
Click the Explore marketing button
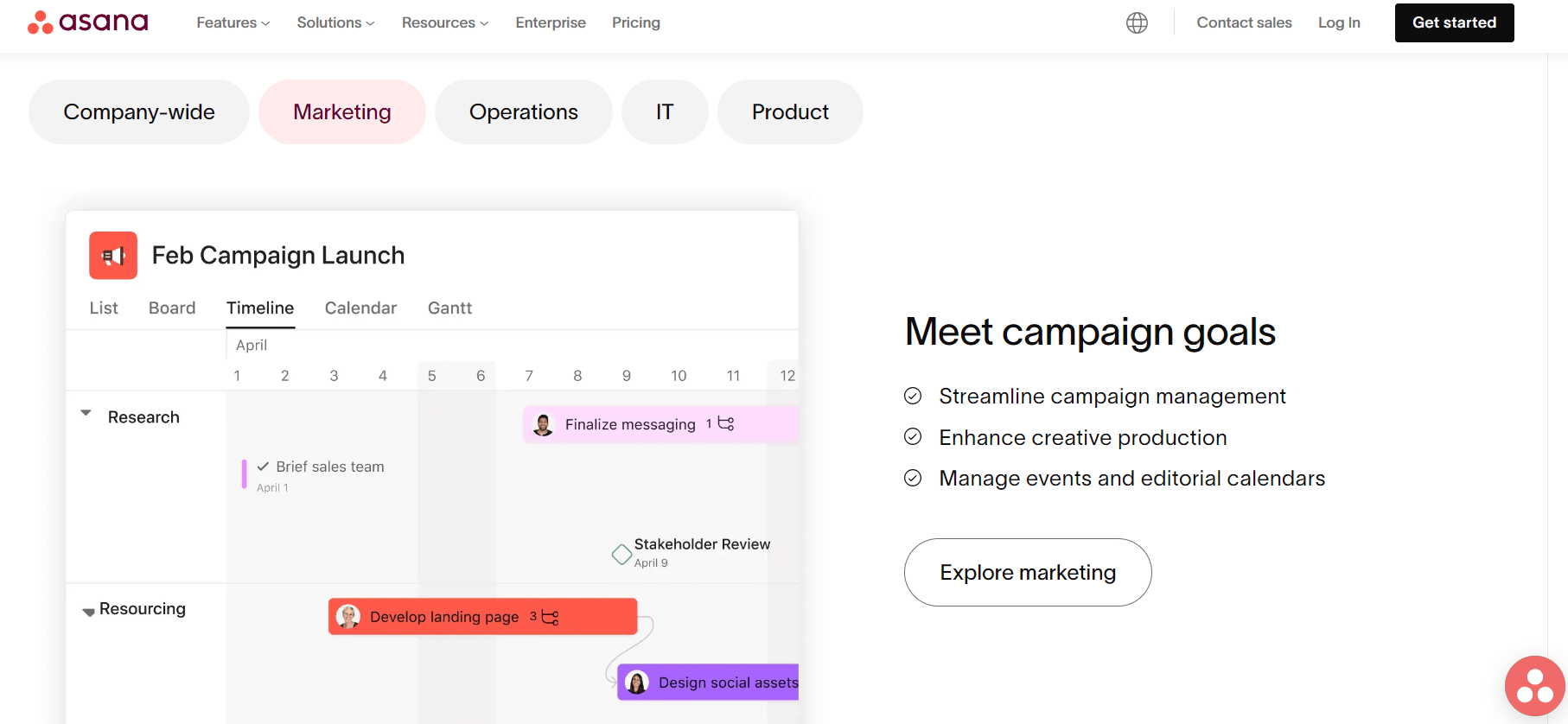(1028, 572)
